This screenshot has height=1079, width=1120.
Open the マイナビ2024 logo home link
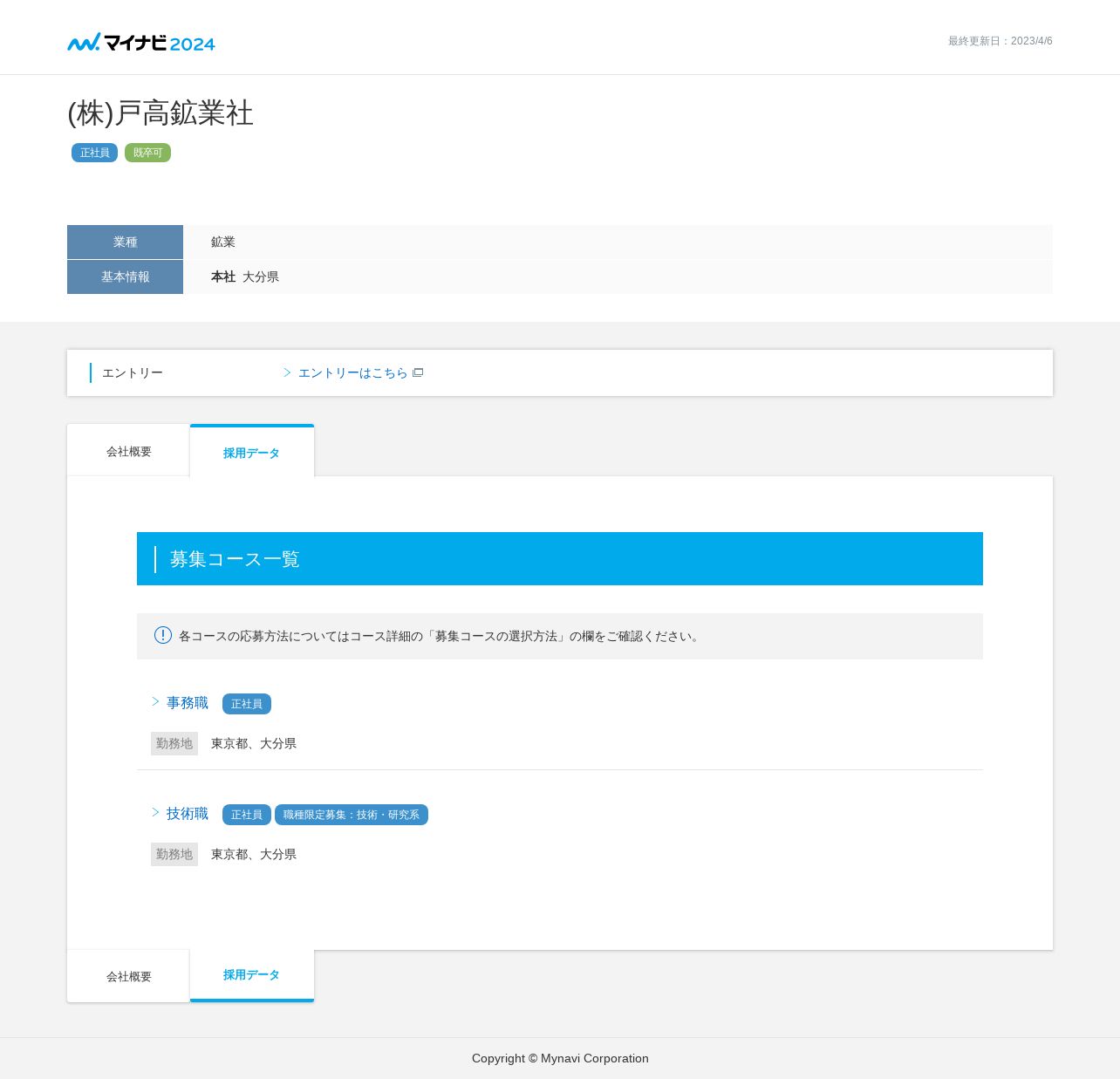pos(141,42)
